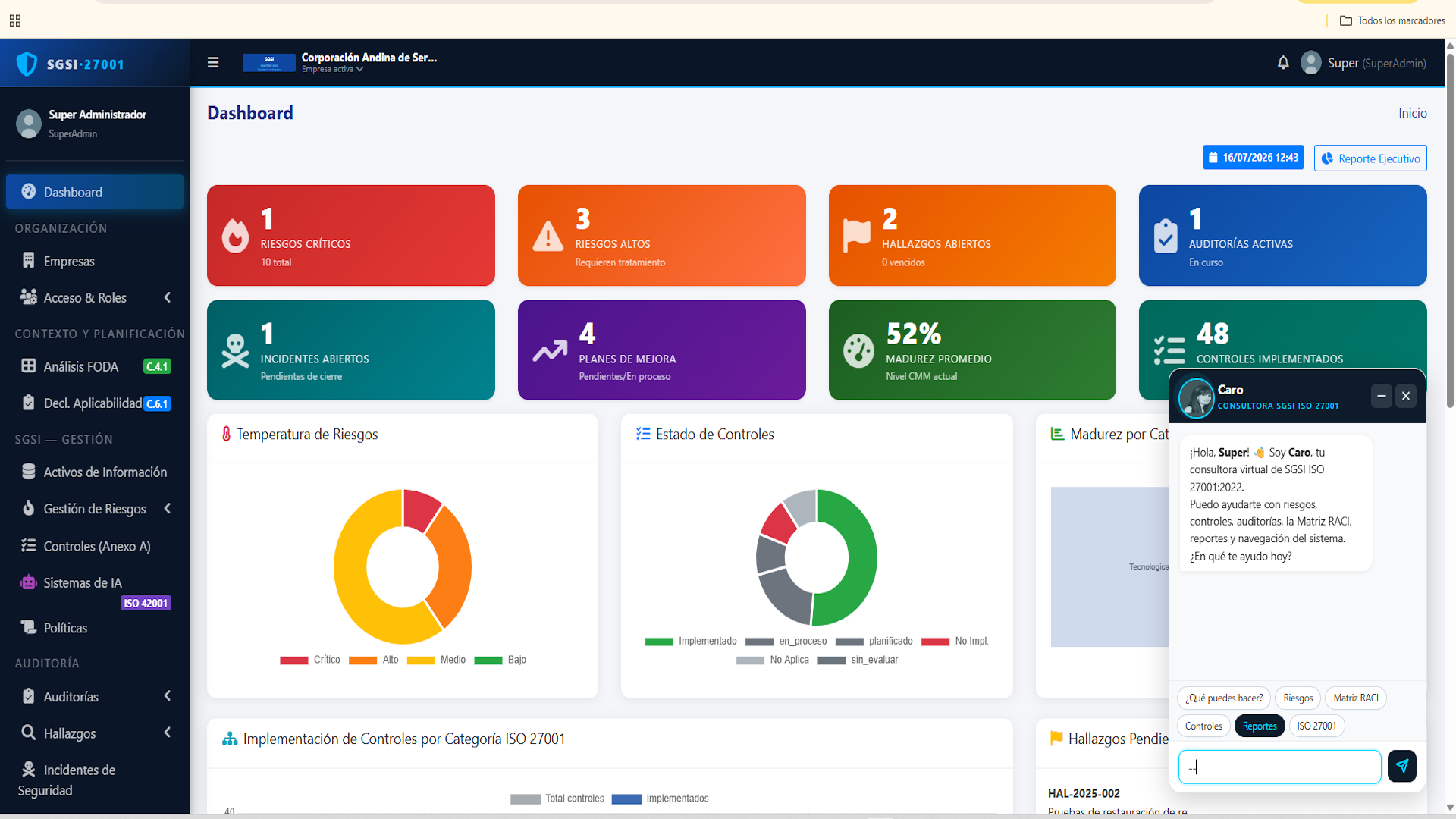1456x819 pixels.
Task: Expand Gestión de Riesgos submenu
Action: (95, 509)
